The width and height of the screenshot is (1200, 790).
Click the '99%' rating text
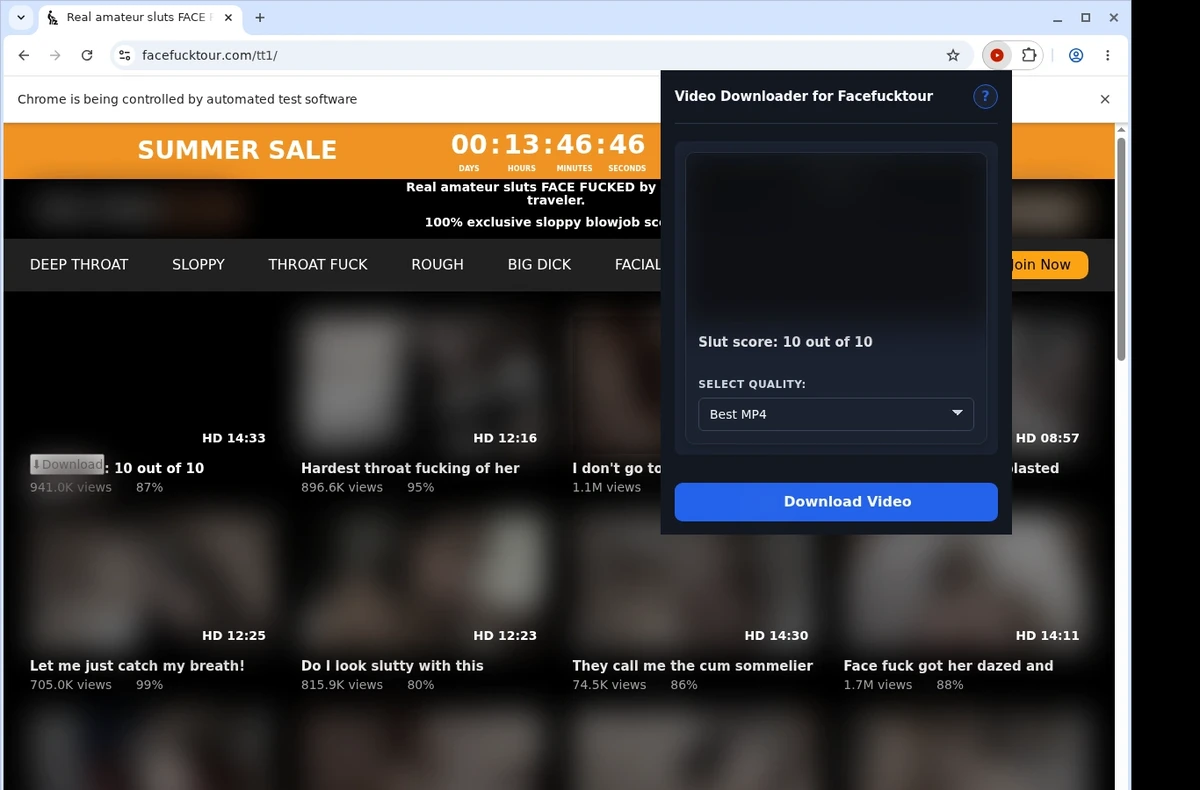tap(149, 685)
